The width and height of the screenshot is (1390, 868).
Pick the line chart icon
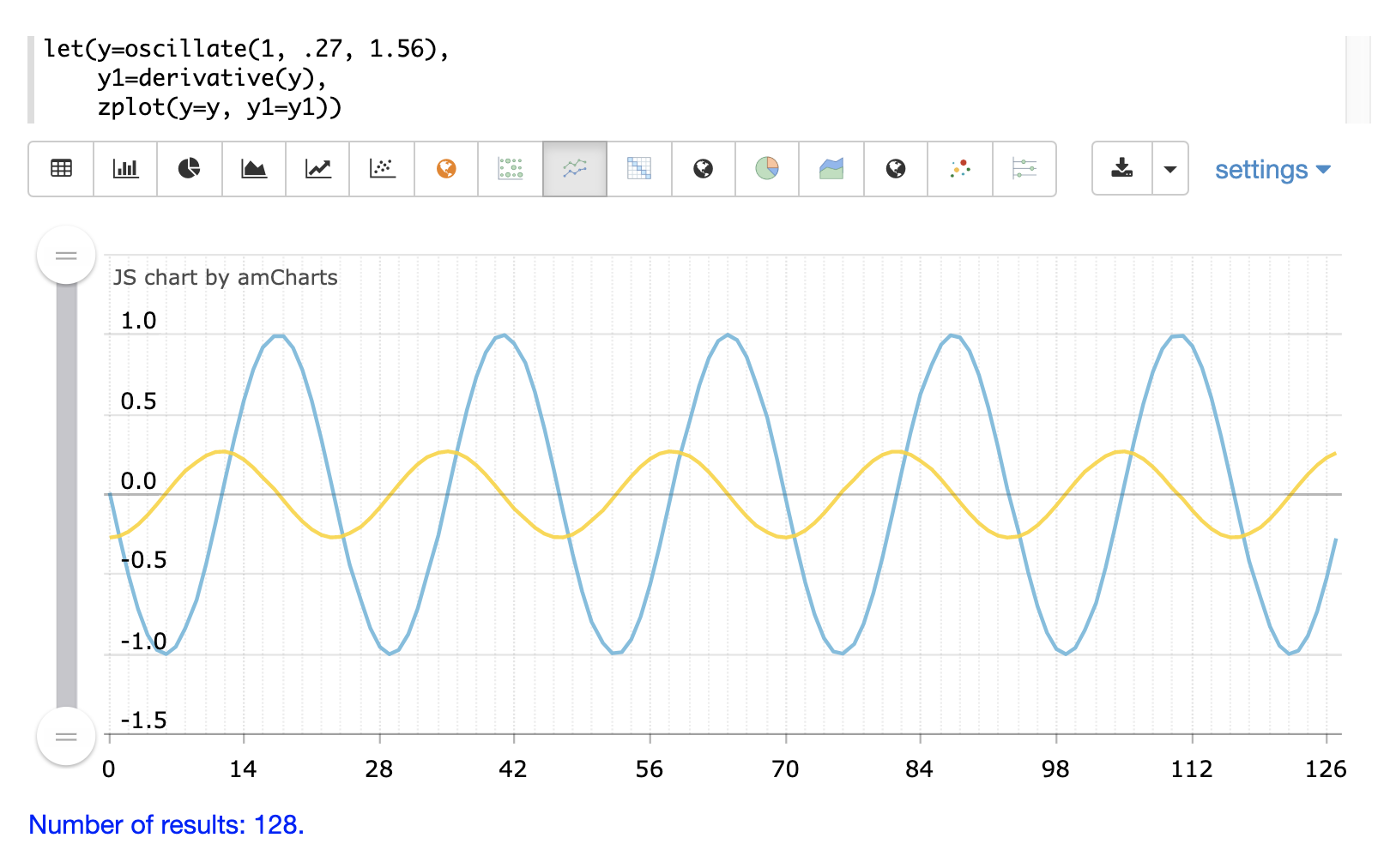pyautogui.click(x=318, y=169)
